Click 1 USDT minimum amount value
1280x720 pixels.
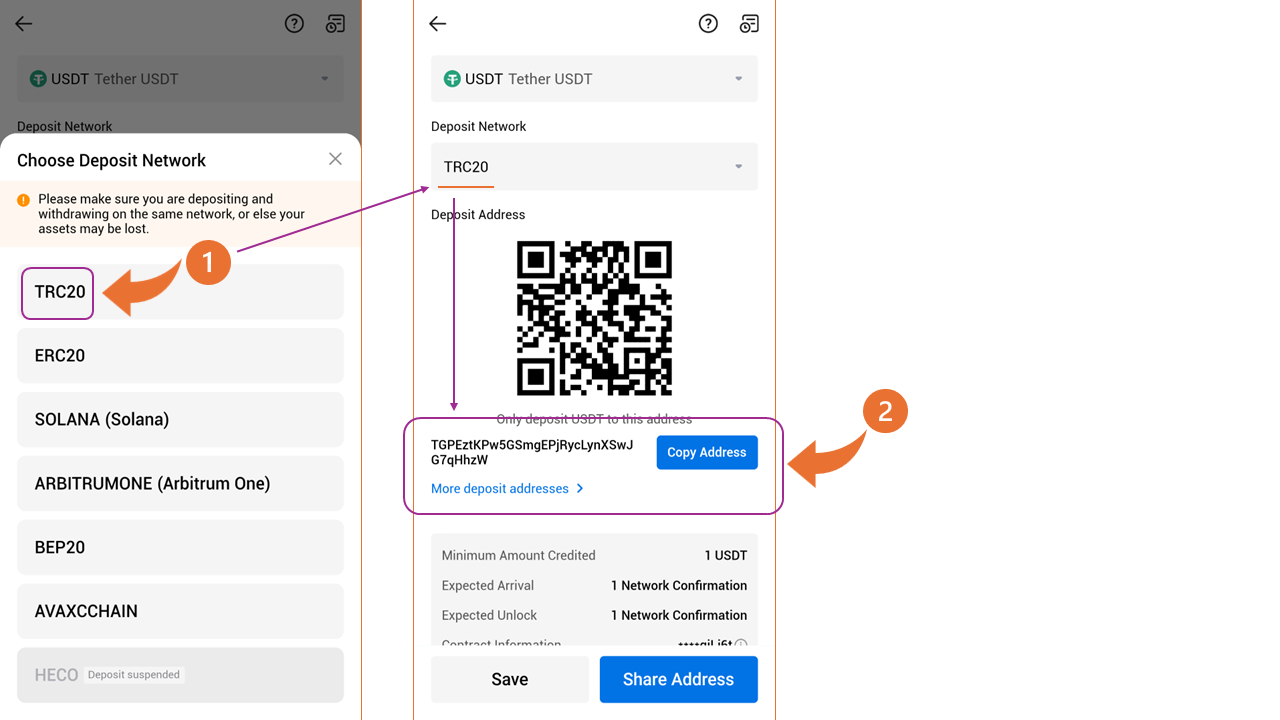726,556
